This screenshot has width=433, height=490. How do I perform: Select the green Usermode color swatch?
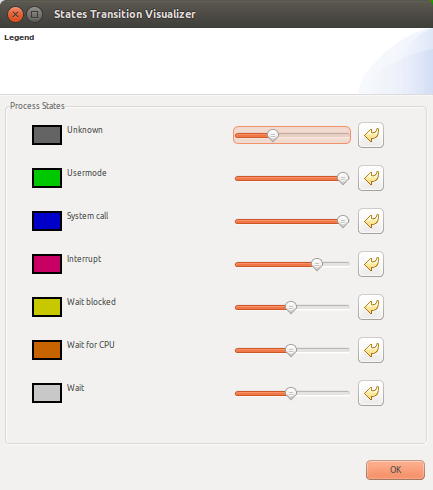pyautogui.click(x=47, y=178)
